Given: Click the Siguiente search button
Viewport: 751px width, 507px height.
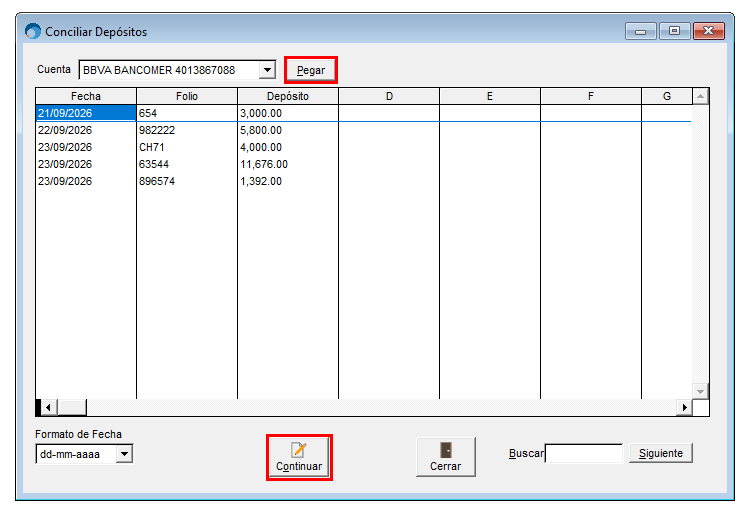Looking at the screenshot, I should (660, 453).
